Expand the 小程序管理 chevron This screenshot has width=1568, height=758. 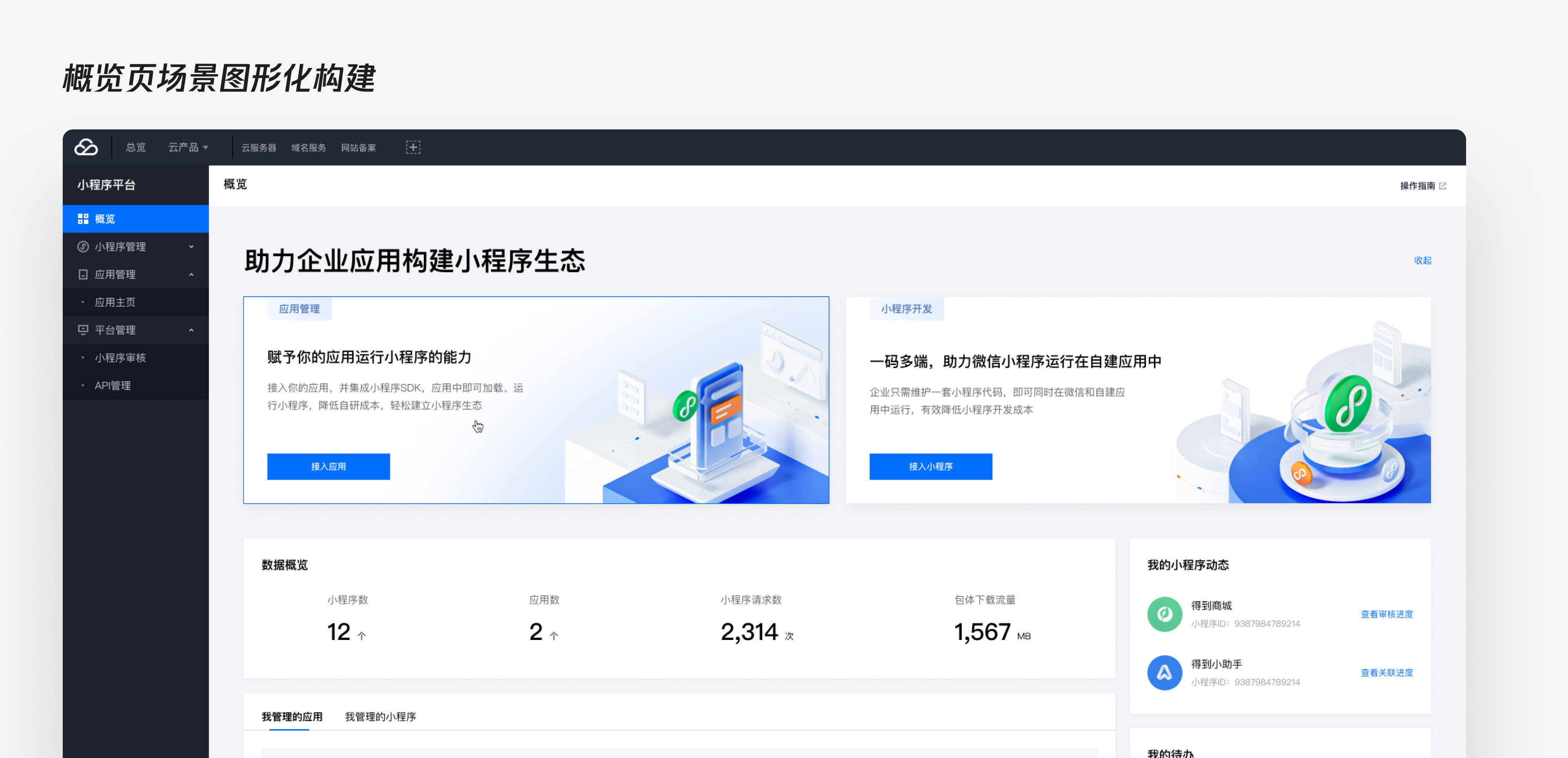tap(191, 247)
